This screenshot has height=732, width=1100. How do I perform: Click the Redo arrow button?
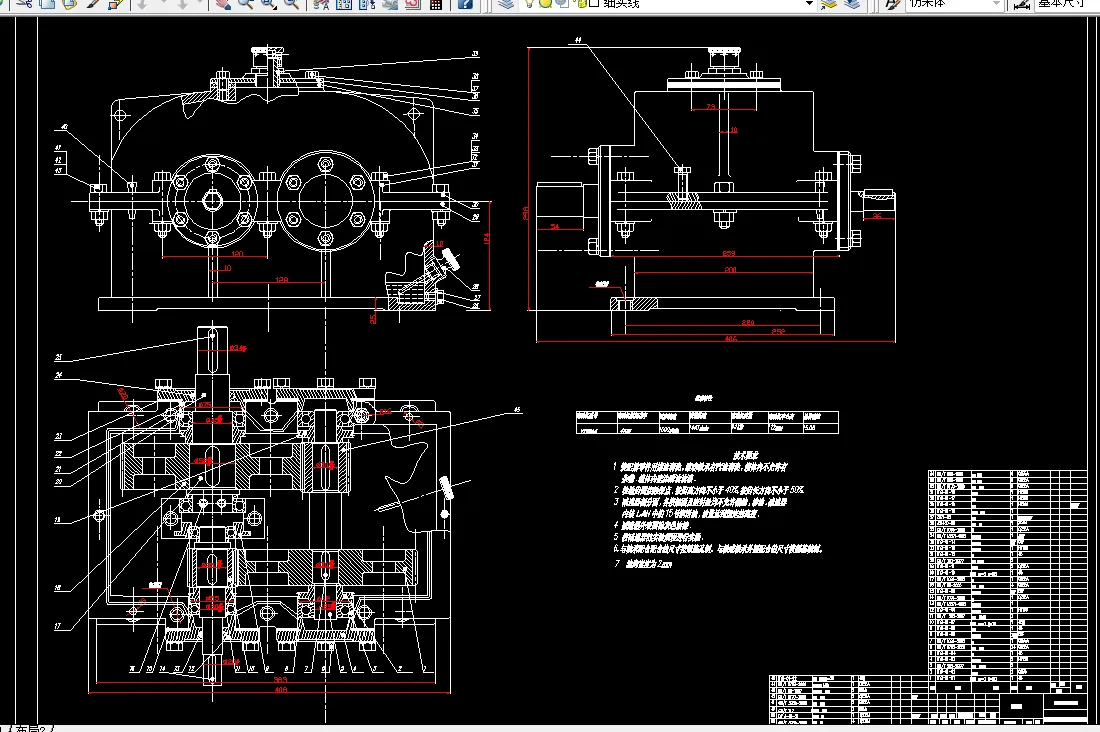pos(182,4)
